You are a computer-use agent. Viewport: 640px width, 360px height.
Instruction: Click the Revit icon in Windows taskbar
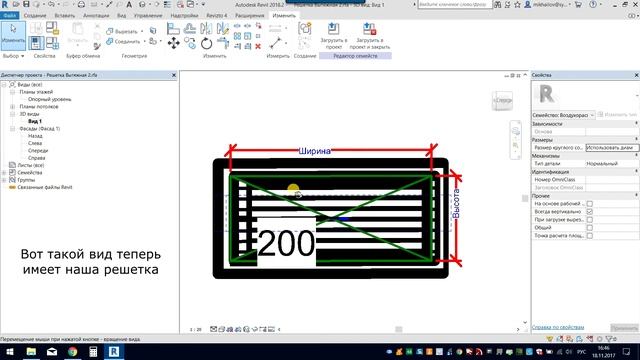(x=113, y=351)
